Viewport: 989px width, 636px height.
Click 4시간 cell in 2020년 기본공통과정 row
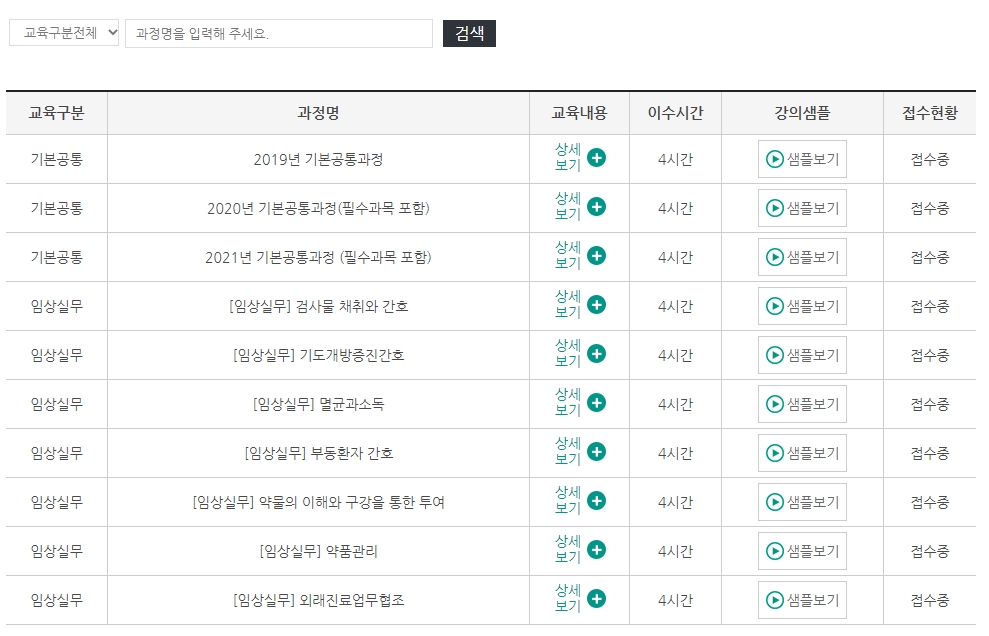coord(676,209)
